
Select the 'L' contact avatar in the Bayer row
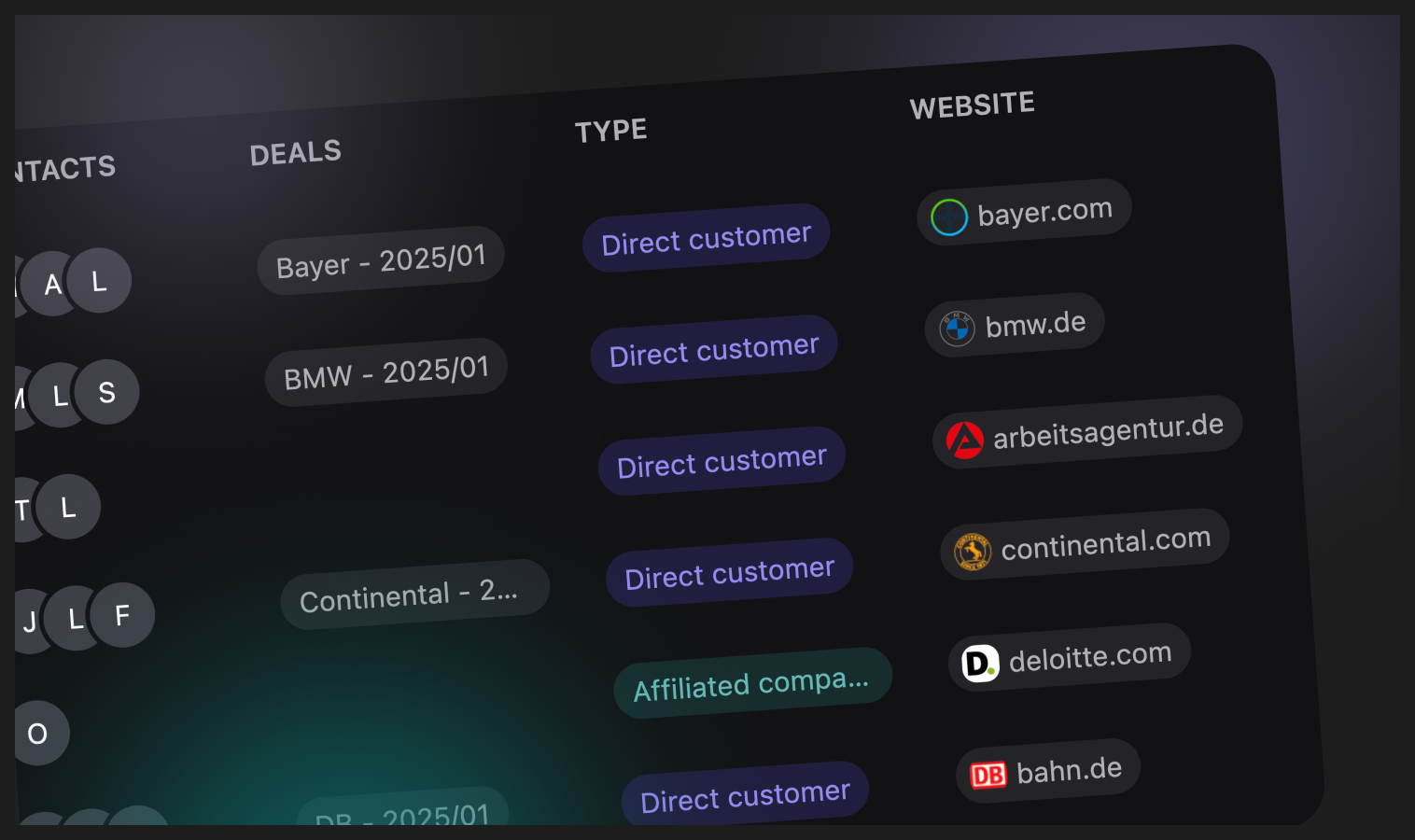coord(99,280)
